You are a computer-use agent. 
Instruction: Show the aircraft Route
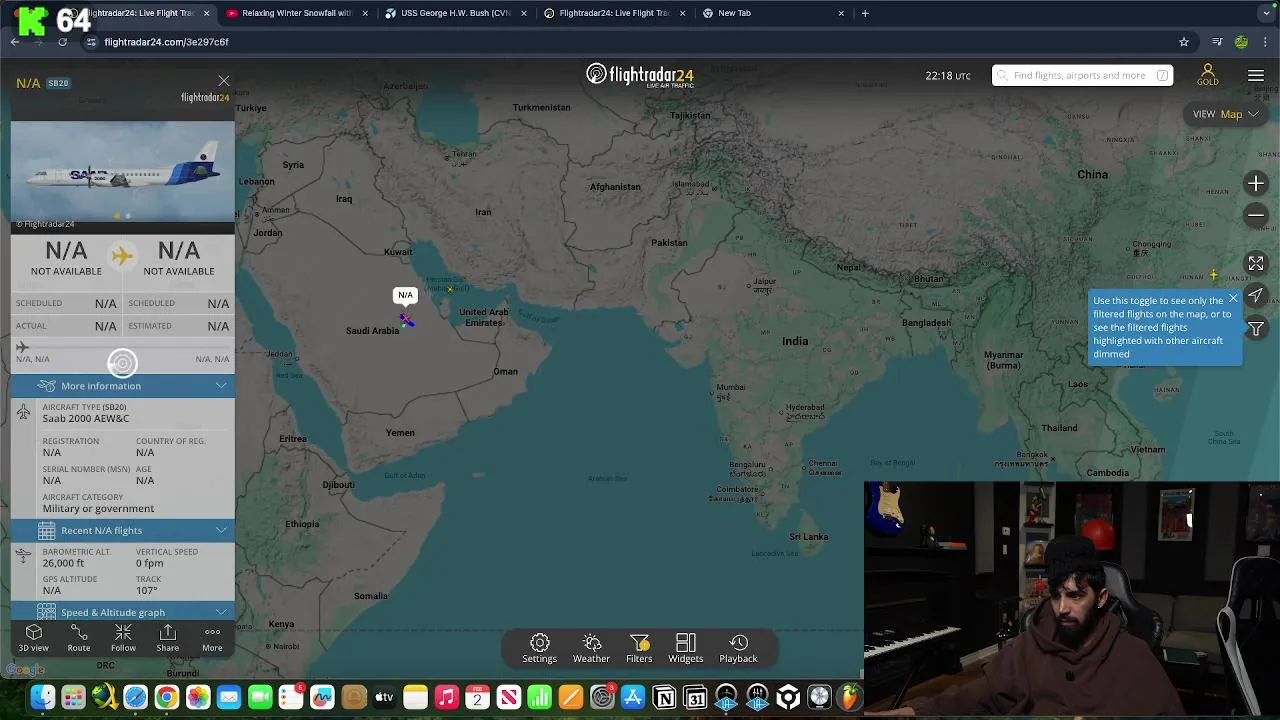[x=79, y=638]
